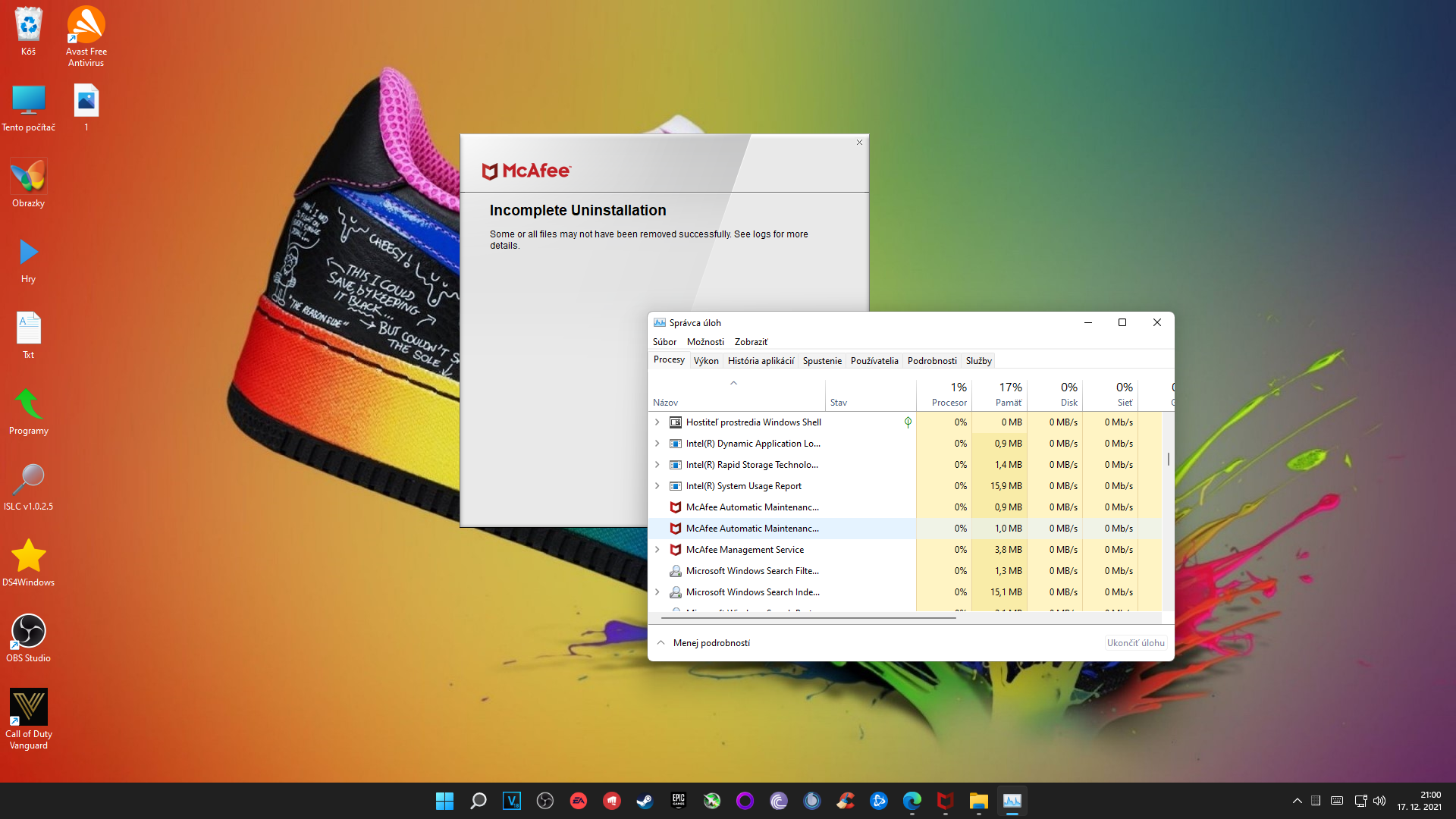
Task: Switch to the Výkon tab
Action: [x=705, y=361]
